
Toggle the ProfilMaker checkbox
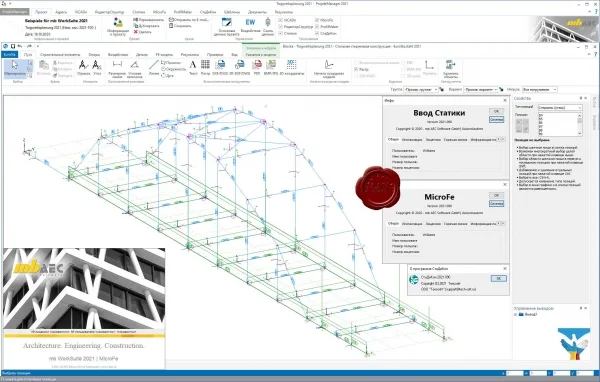317,26
